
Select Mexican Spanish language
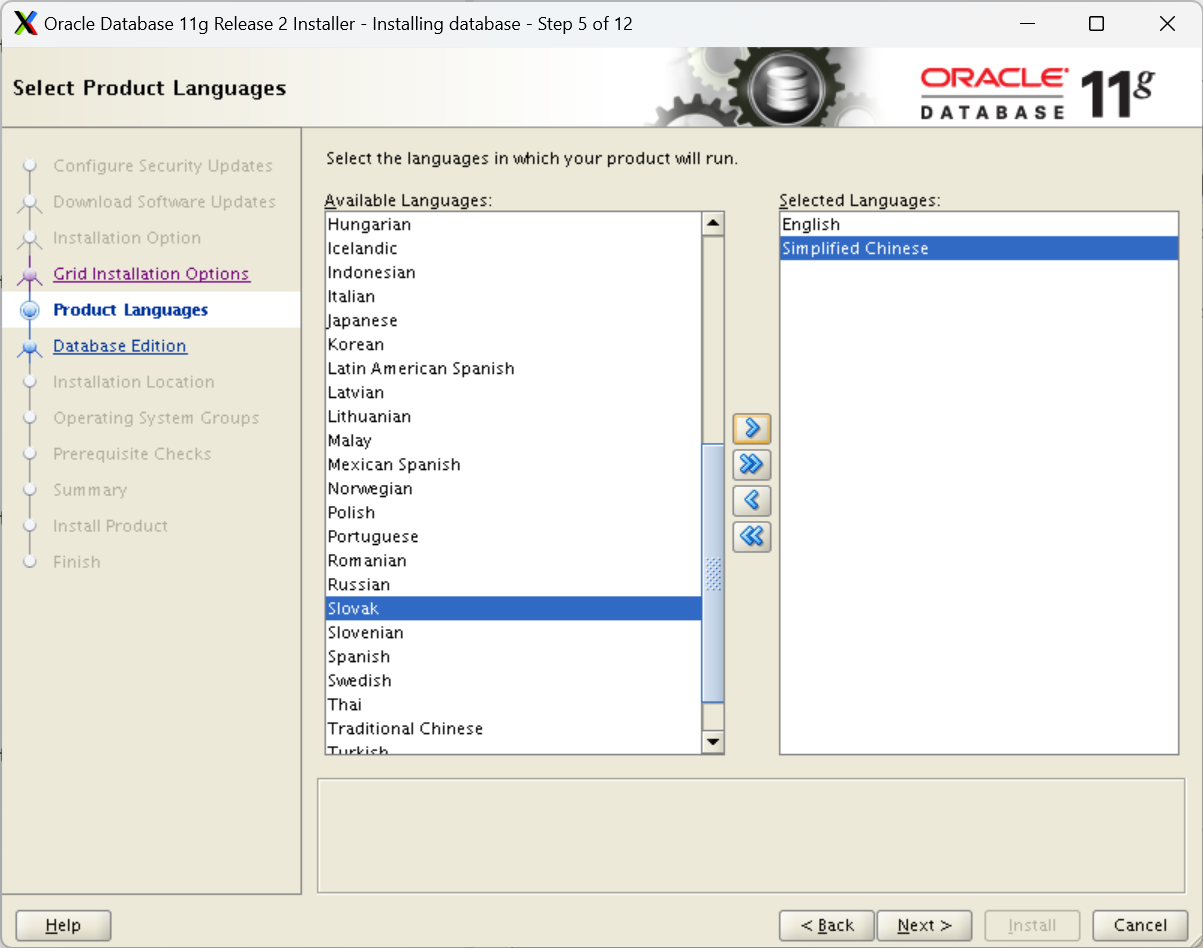513,465
